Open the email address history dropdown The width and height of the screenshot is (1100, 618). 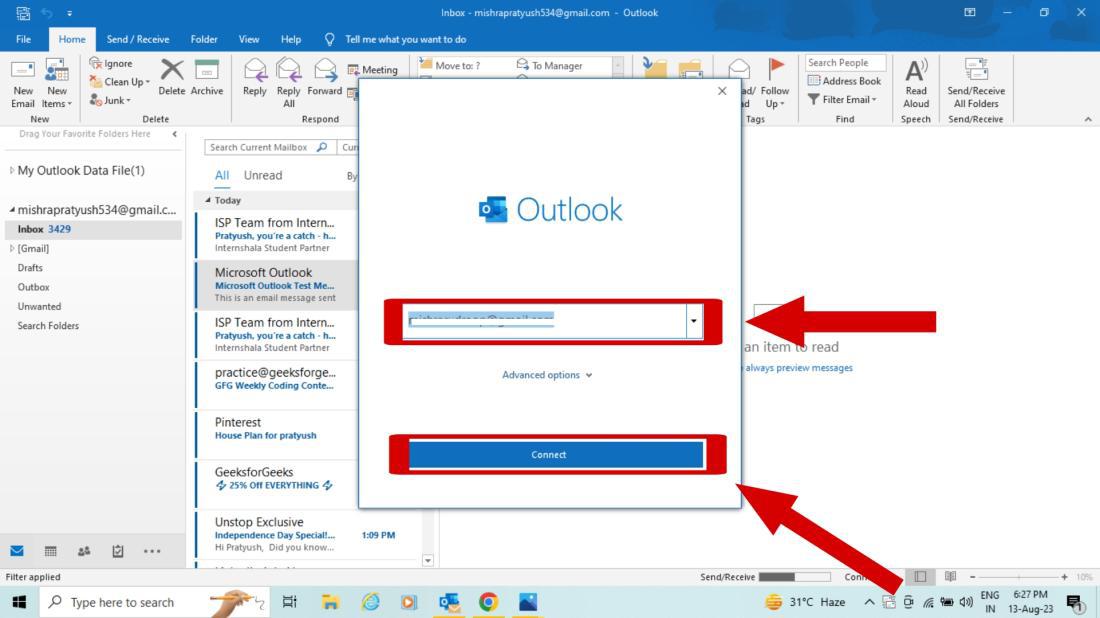point(691,322)
